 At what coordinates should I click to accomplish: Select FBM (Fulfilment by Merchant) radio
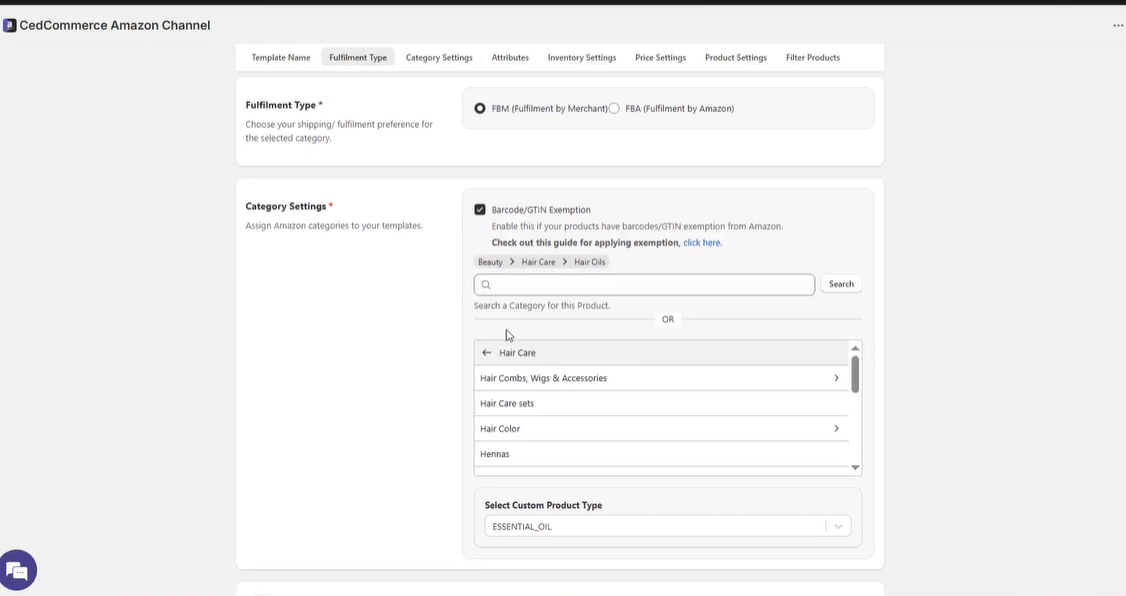point(480,108)
